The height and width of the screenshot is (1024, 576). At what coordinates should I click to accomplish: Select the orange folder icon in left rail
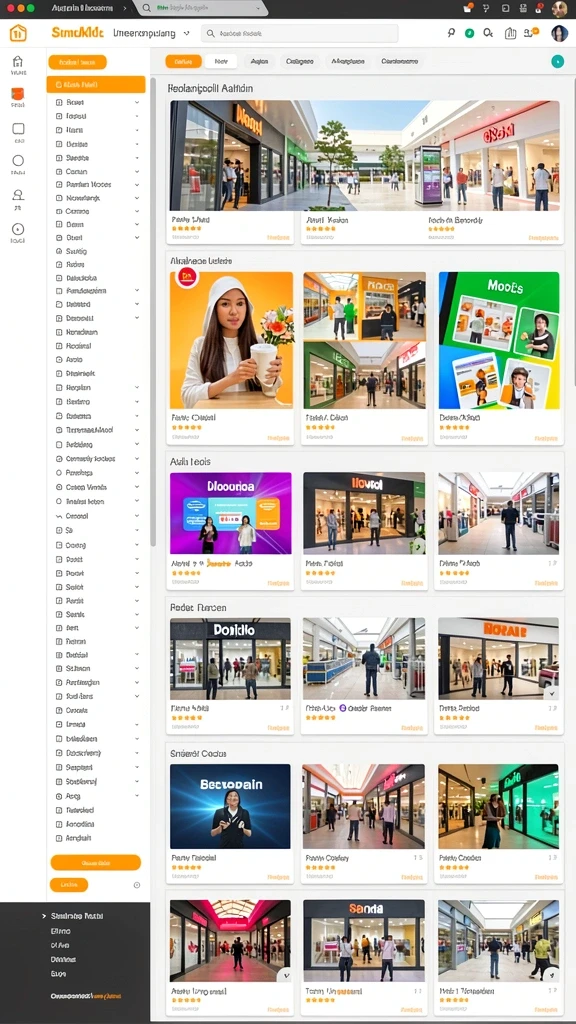click(18, 95)
